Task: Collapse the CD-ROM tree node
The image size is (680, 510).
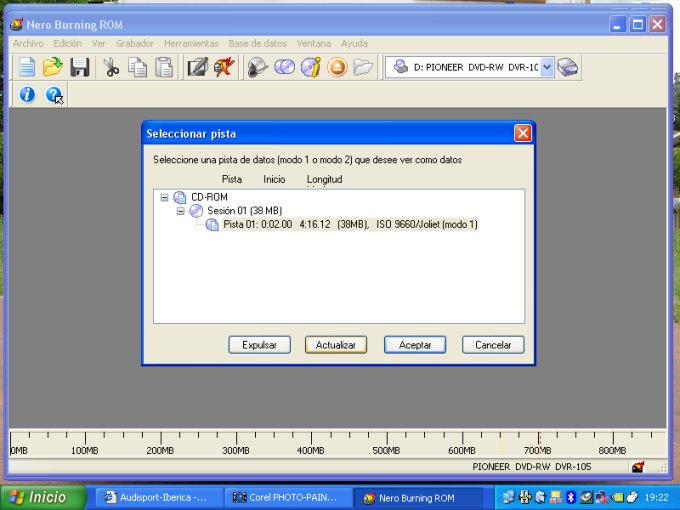Action: pos(164,198)
